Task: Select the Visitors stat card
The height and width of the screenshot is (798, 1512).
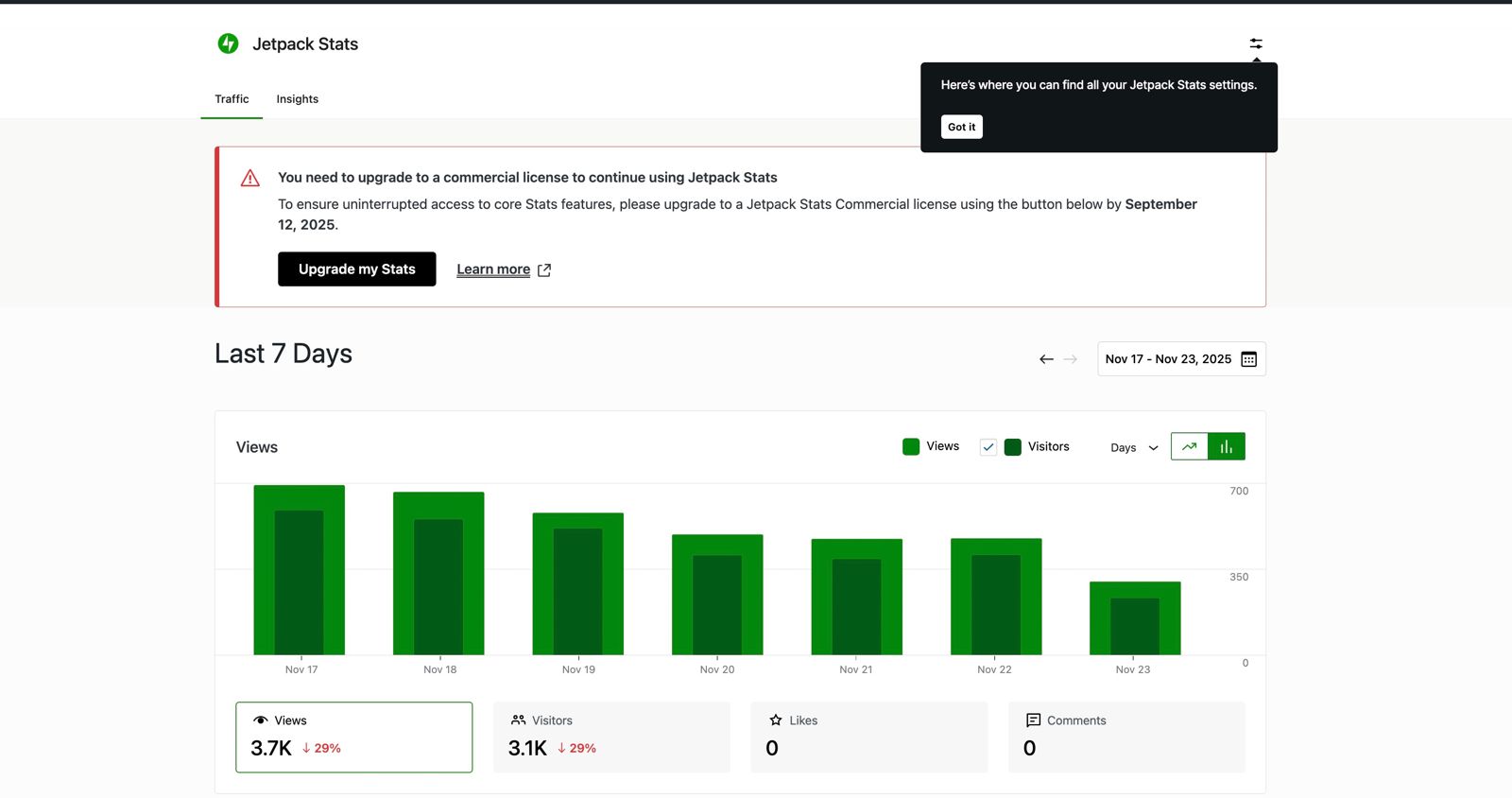Action: 611,737
